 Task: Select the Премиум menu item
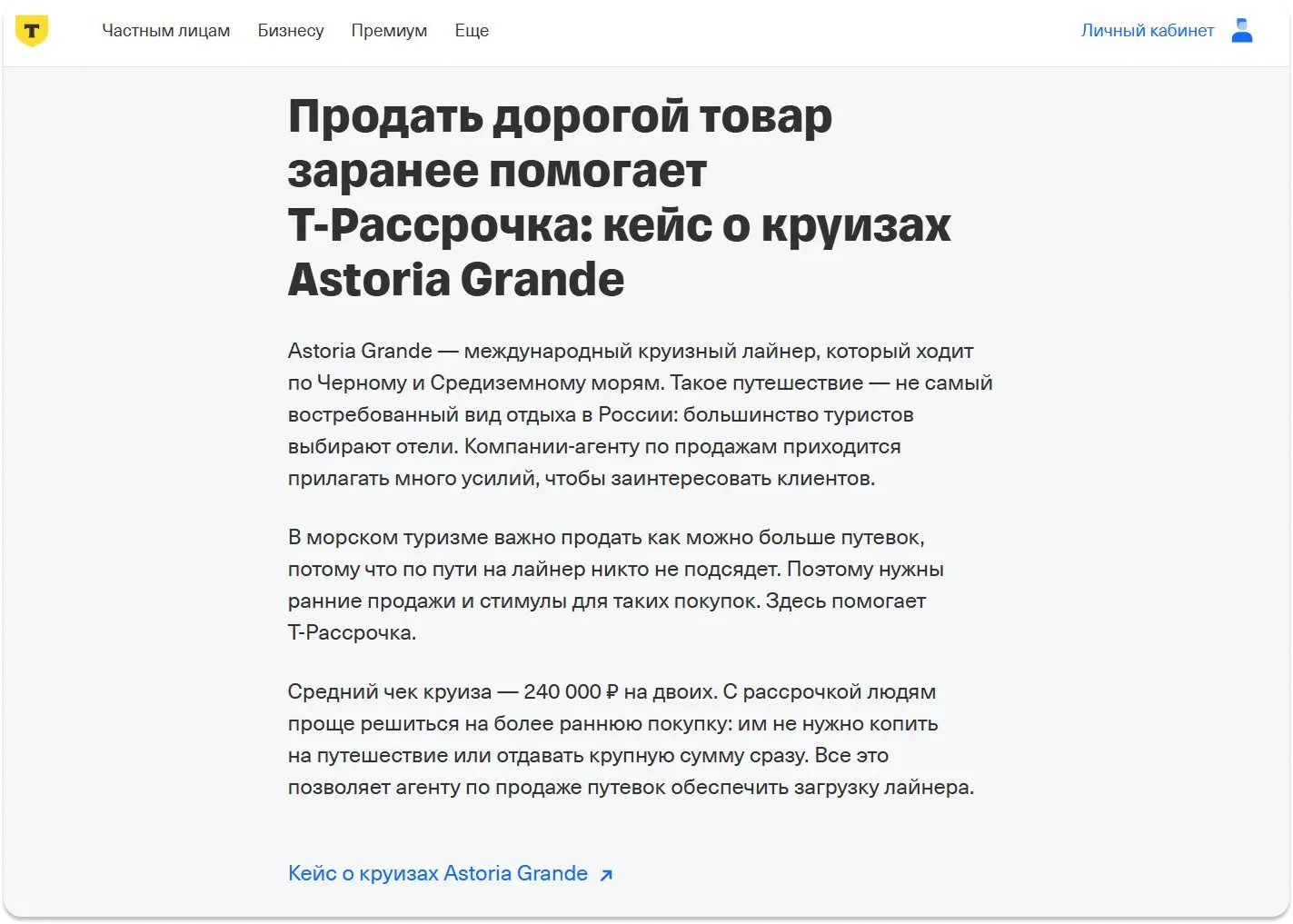click(389, 31)
